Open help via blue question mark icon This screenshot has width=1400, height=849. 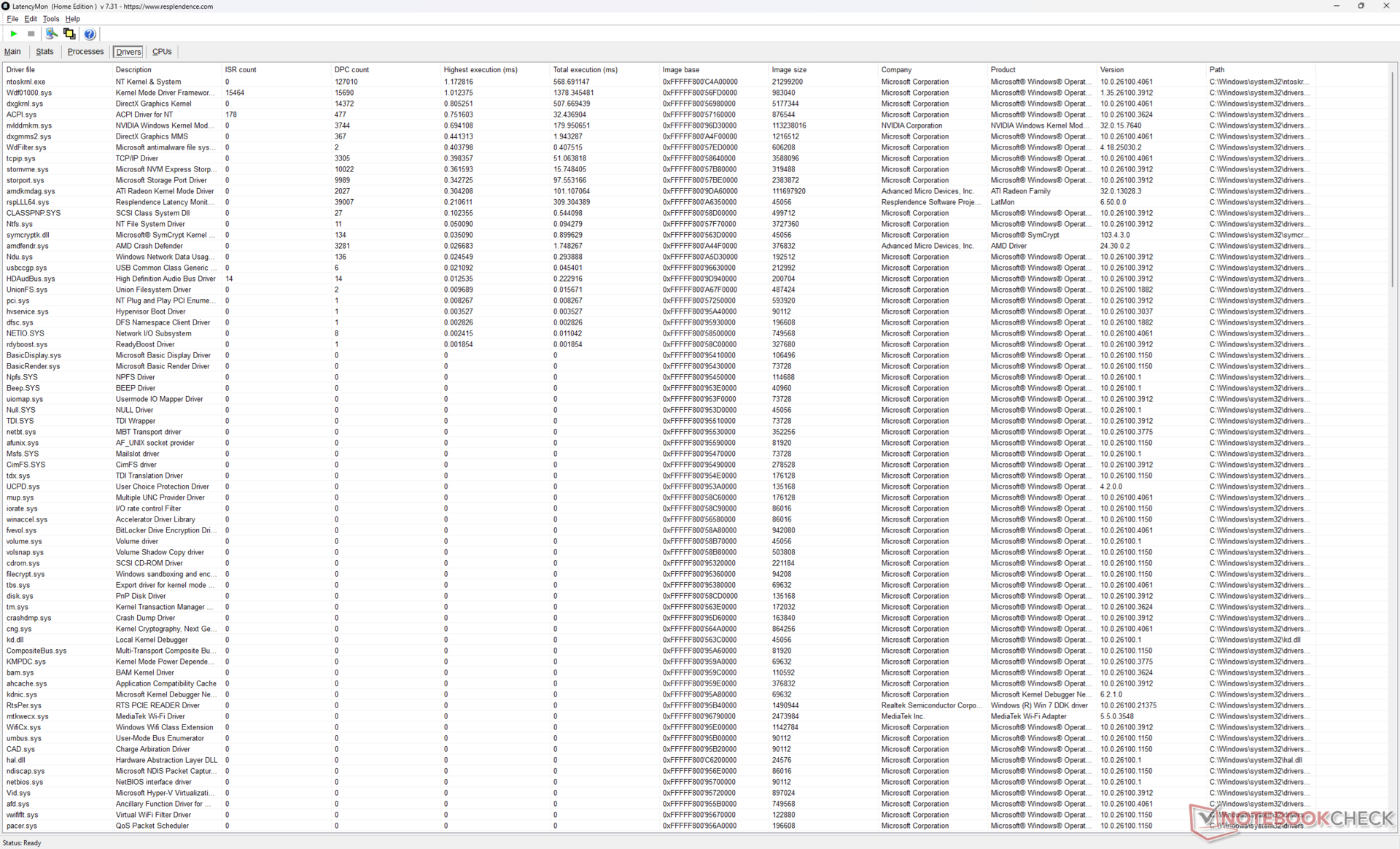90,34
